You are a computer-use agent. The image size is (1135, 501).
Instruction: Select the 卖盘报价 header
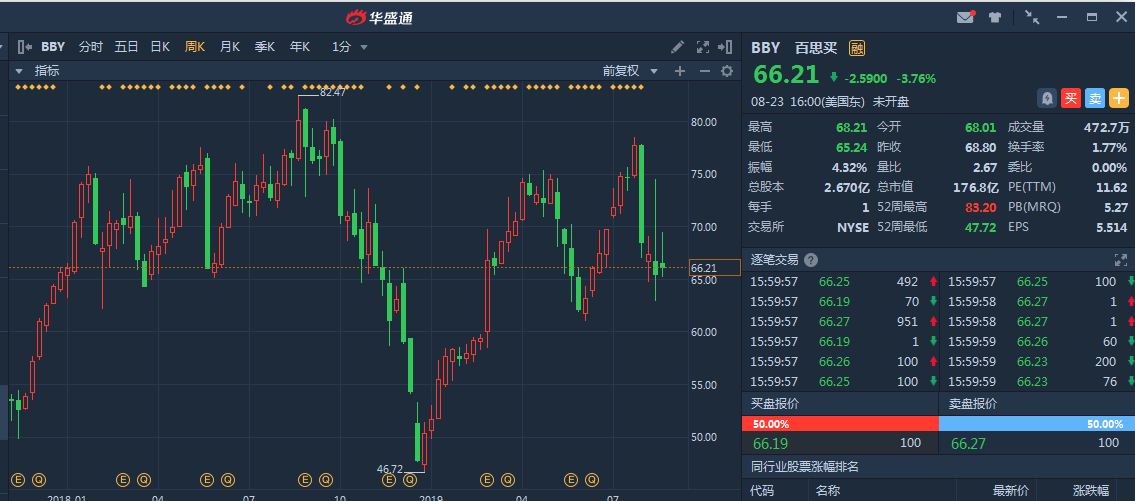point(973,404)
